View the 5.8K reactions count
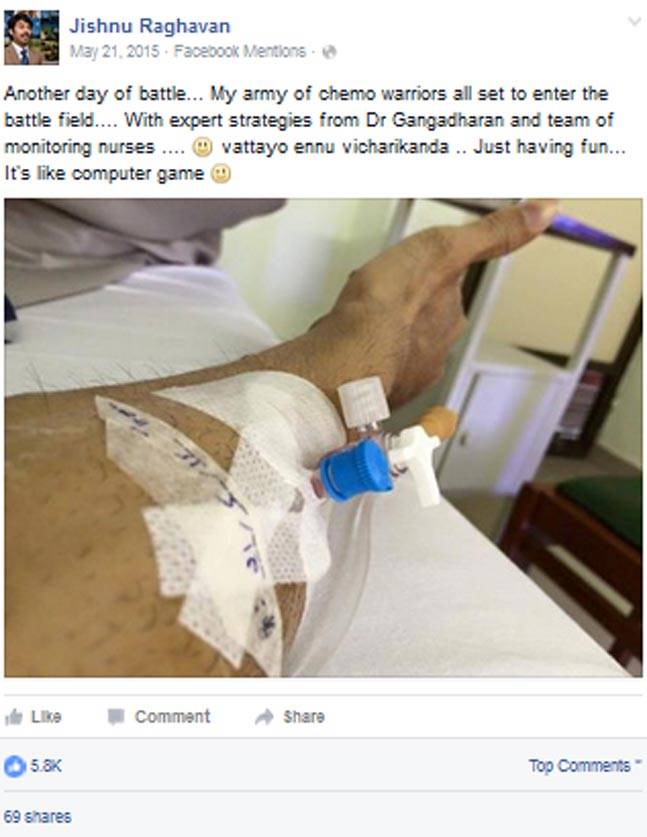Image resolution: width=647 pixels, height=837 pixels. (x=46, y=766)
